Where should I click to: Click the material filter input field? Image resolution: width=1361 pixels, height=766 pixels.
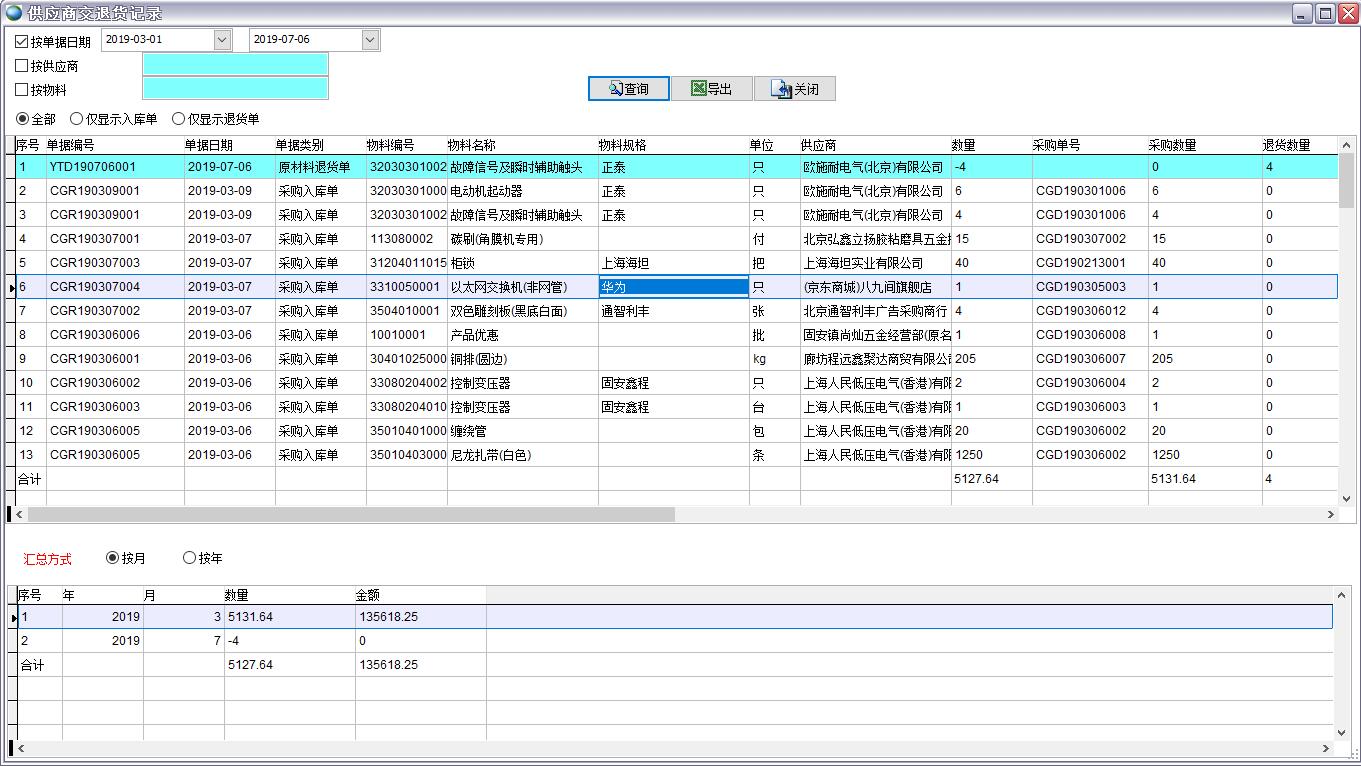[x=235, y=88]
